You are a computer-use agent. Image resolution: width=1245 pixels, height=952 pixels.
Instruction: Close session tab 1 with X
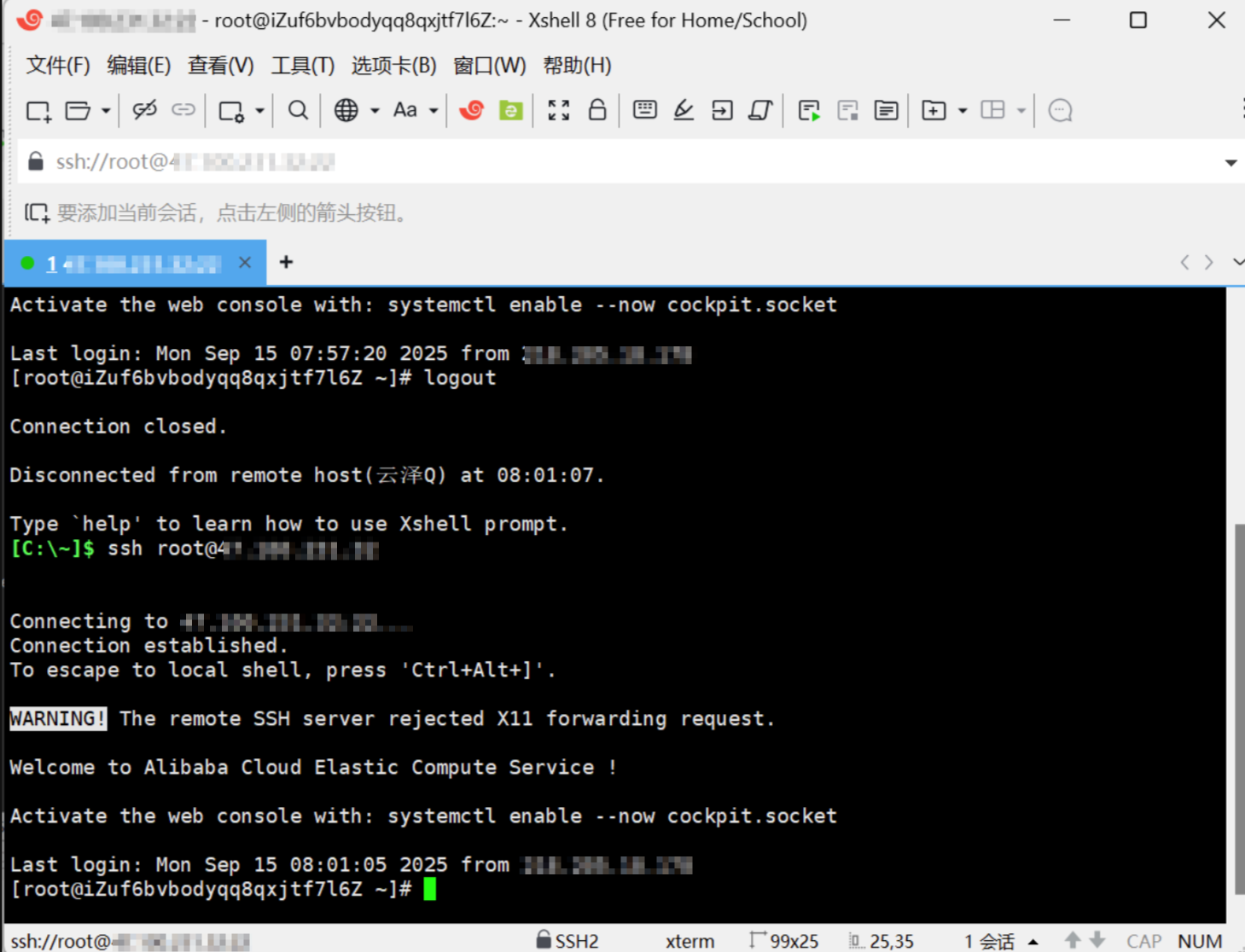[x=245, y=263]
